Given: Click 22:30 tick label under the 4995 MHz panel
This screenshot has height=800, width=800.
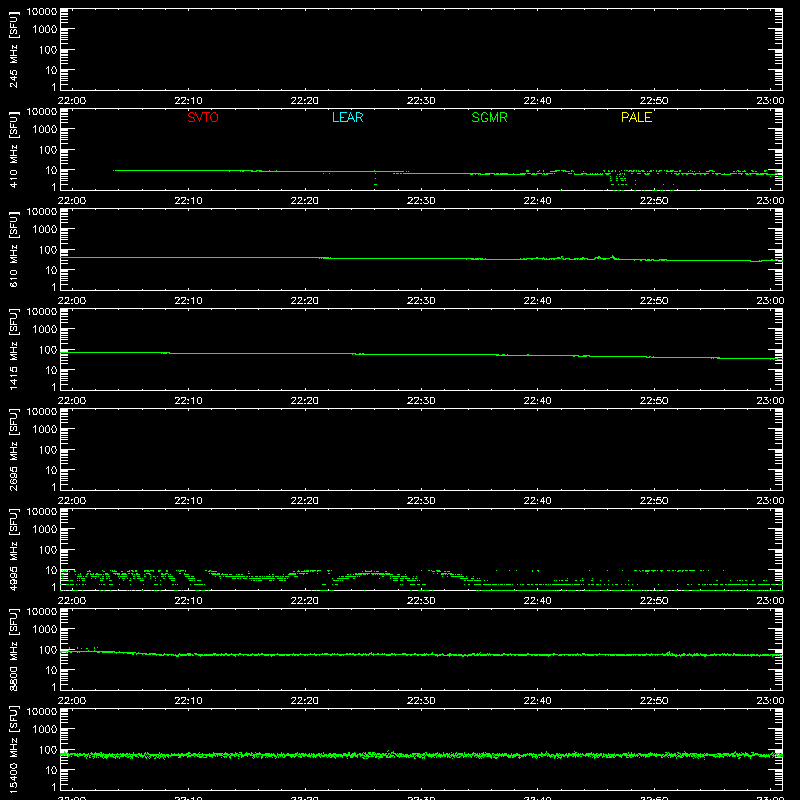Looking at the screenshot, I should [x=421, y=601].
